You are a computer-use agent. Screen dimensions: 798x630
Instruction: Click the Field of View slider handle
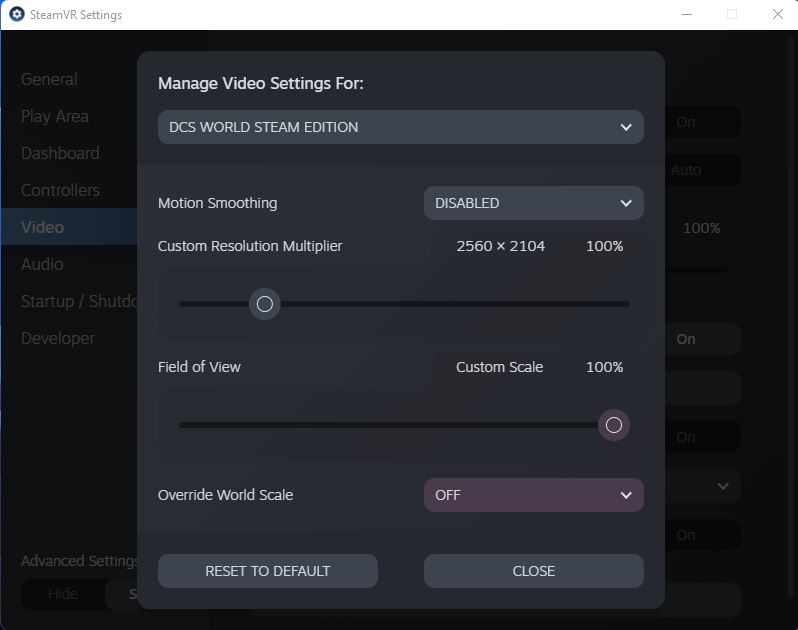(x=614, y=425)
